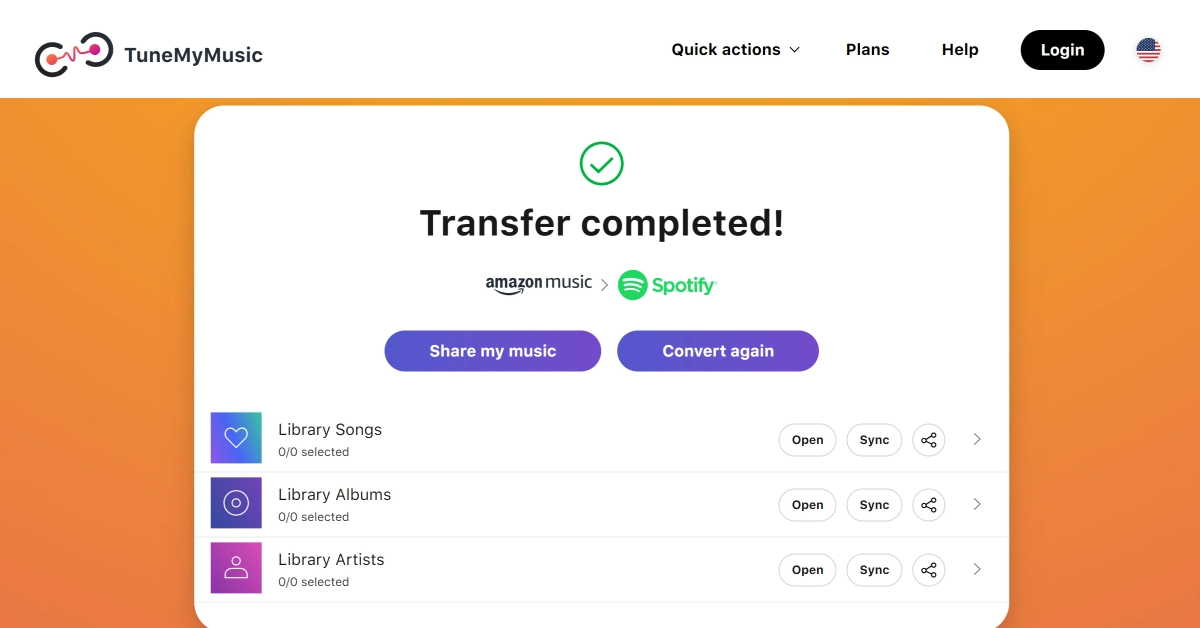Click the Share my music button
Viewport: 1200px width, 628px height.
click(x=493, y=351)
